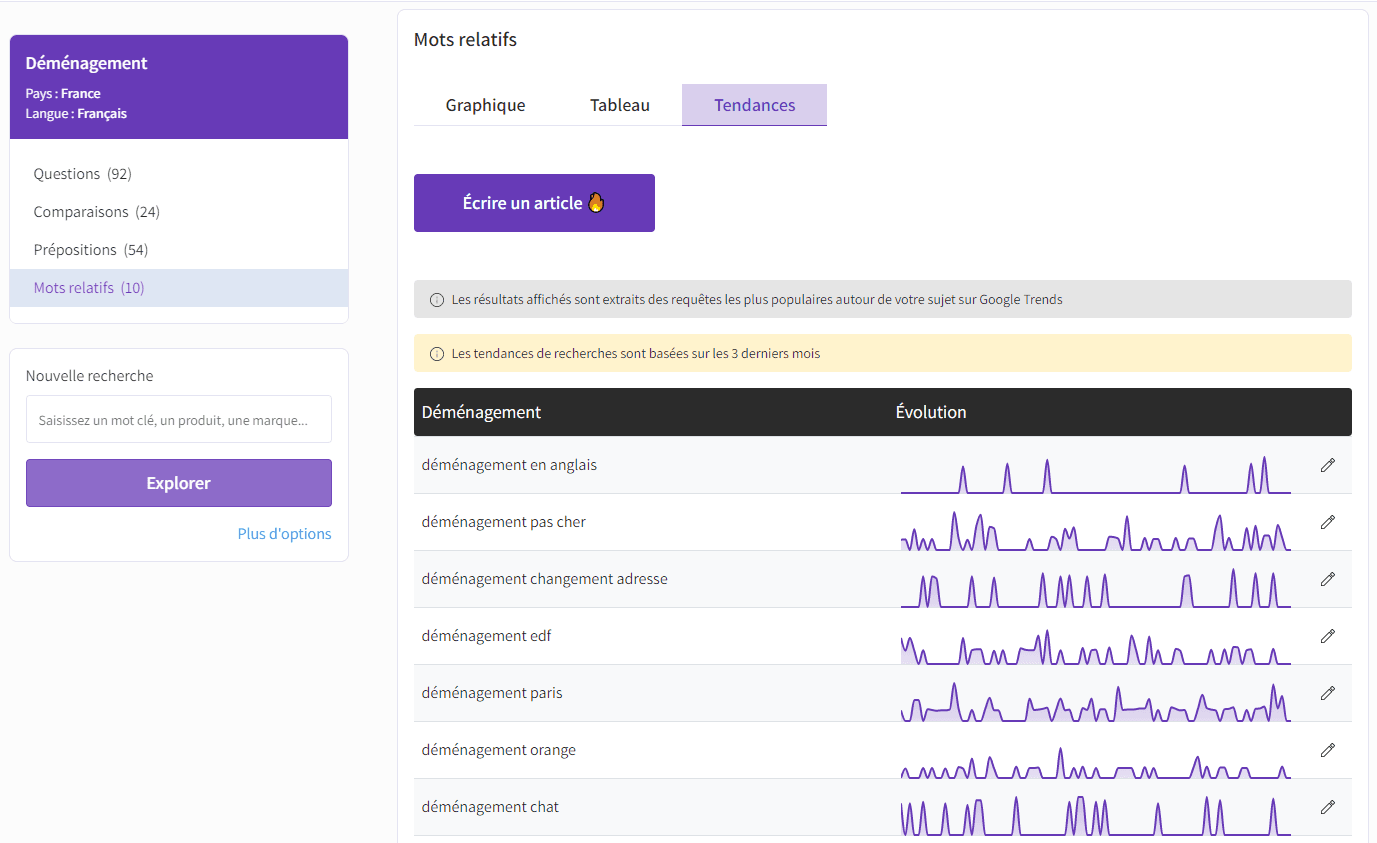Click pencil icon for déménagement en anglais
This screenshot has width=1377, height=843.
click(x=1327, y=465)
